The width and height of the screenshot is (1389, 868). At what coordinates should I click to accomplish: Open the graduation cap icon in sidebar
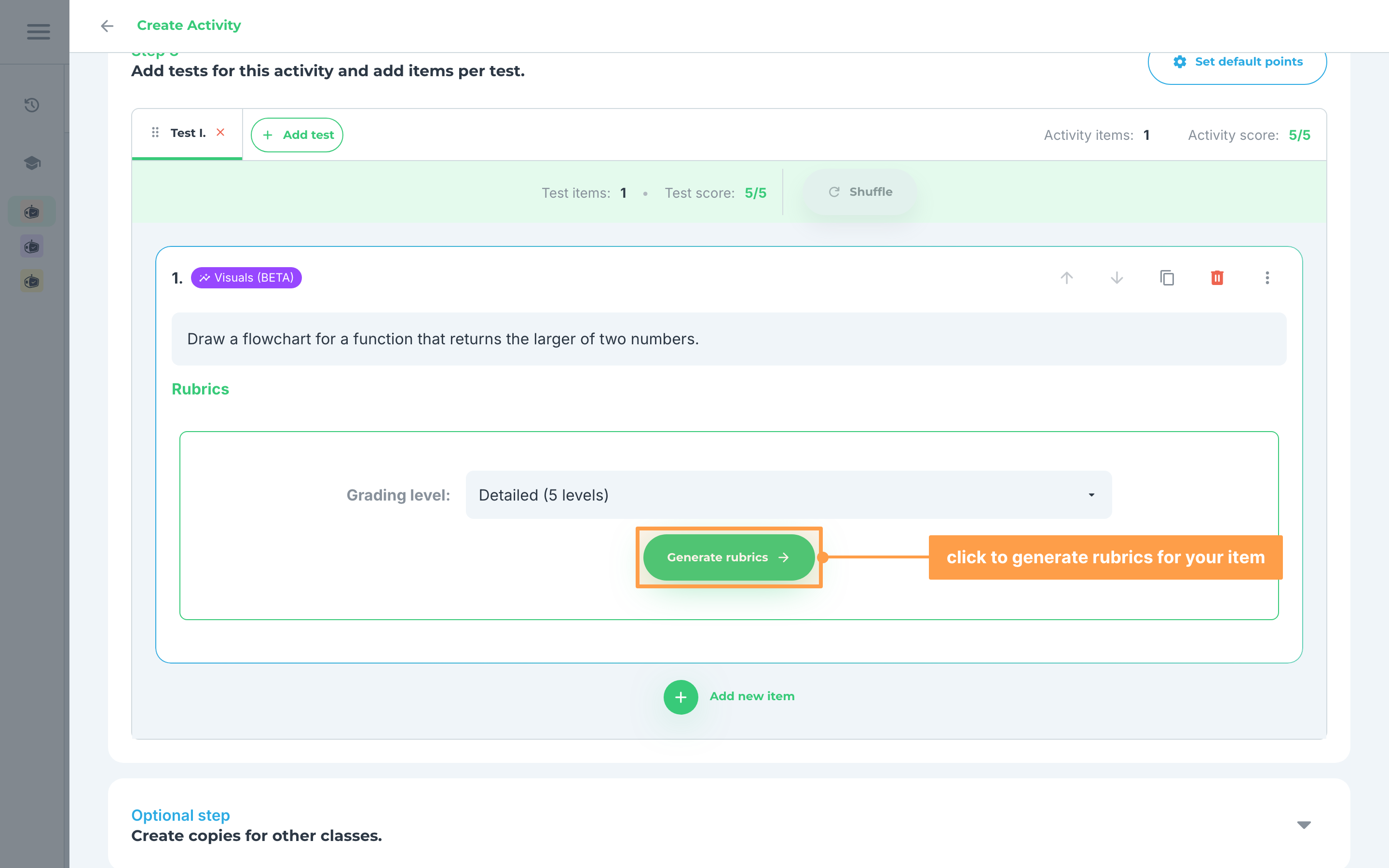32,163
